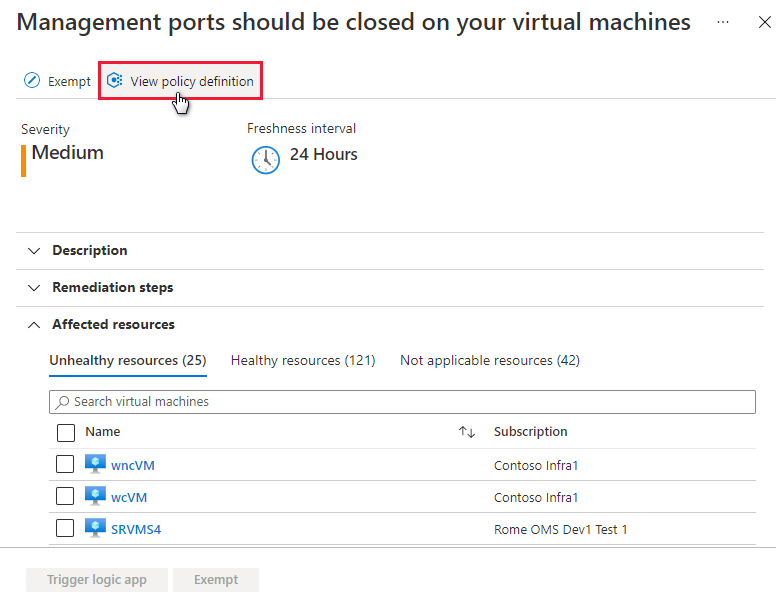The width and height of the screenshot is (776, 605).
Task: Click the Trigger logic app button
Action: click(97, 580)
